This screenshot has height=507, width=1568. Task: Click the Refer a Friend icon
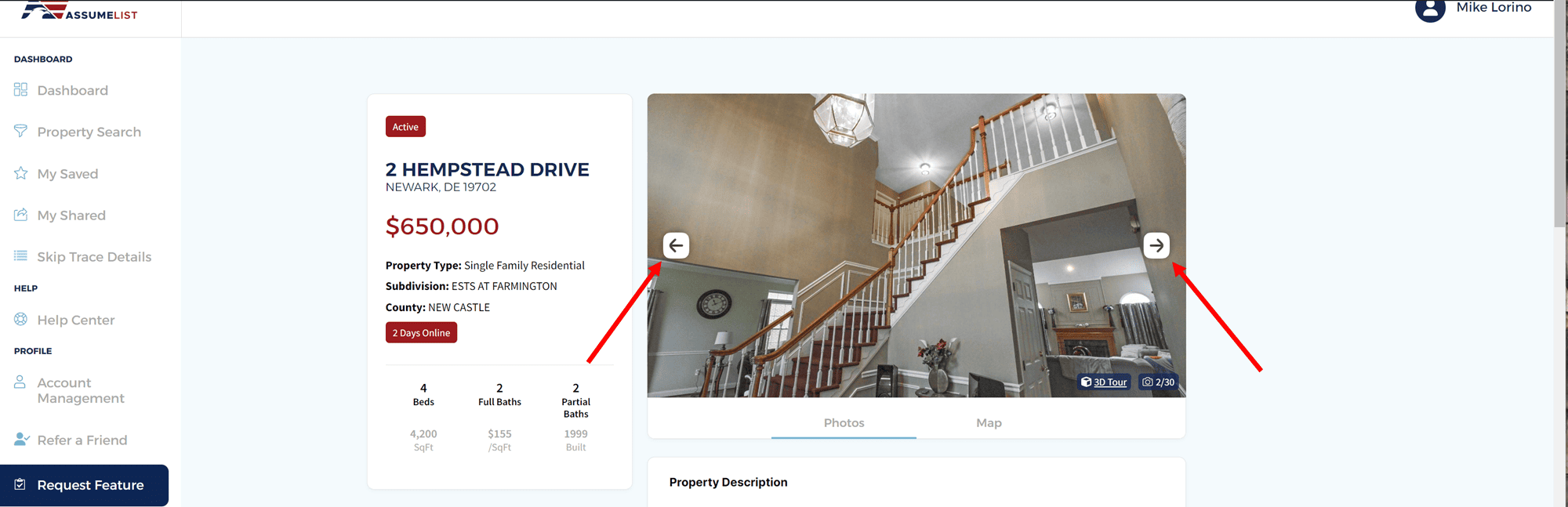22,440
